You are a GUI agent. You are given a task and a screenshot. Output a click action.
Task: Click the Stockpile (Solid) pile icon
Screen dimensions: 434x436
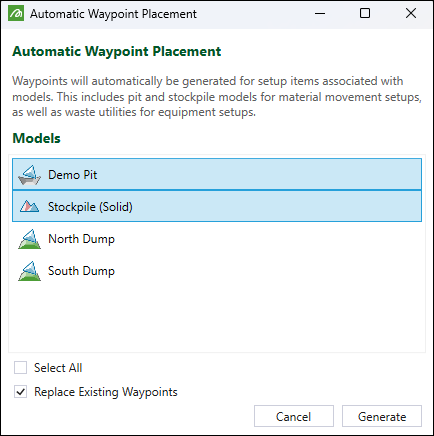point(29,207)
